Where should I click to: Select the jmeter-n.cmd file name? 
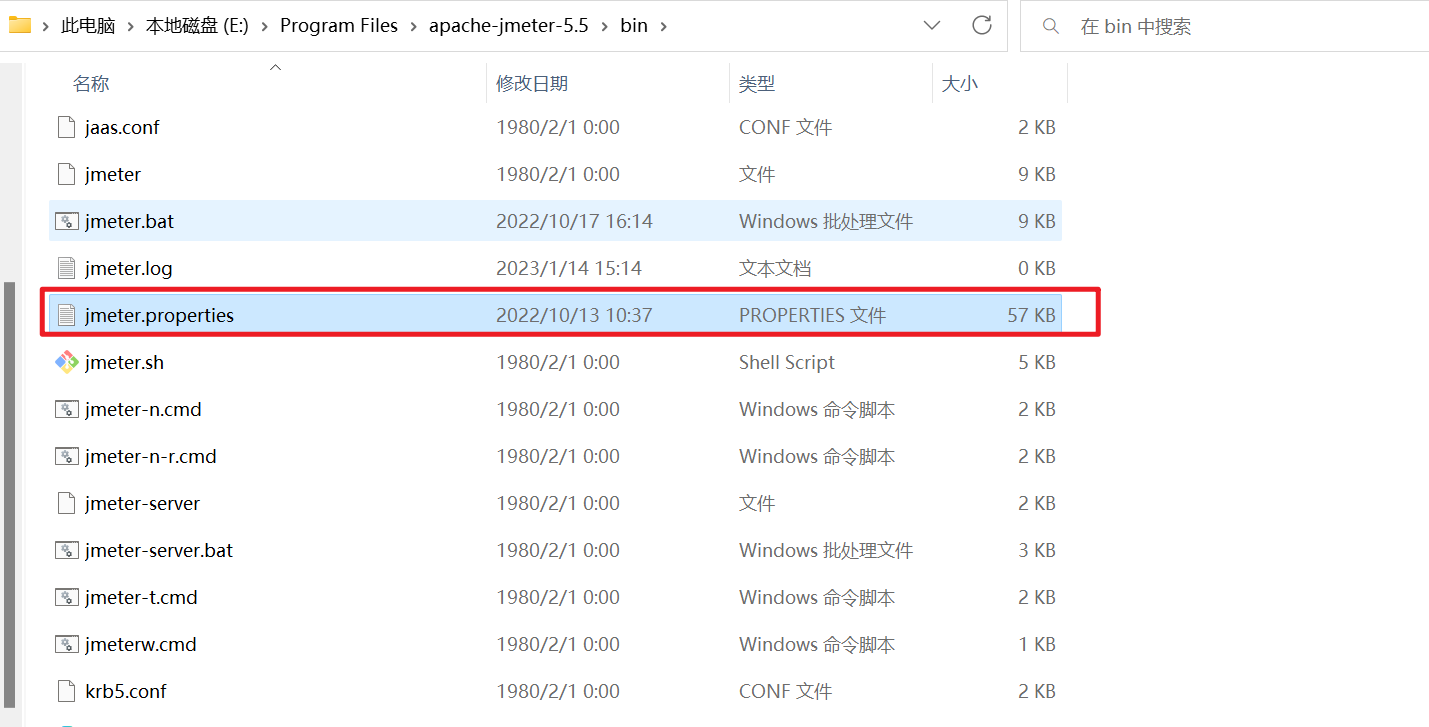pos(143,409)
